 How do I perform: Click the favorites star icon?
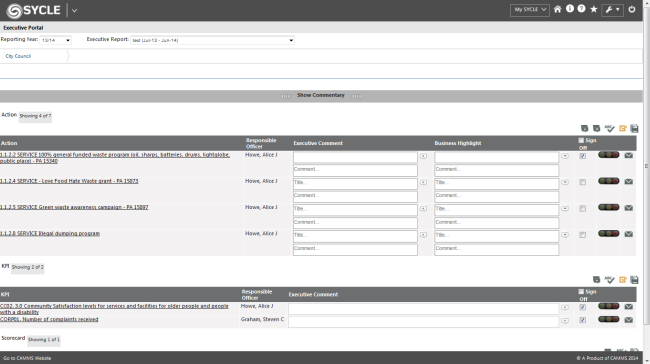(594, 9)
